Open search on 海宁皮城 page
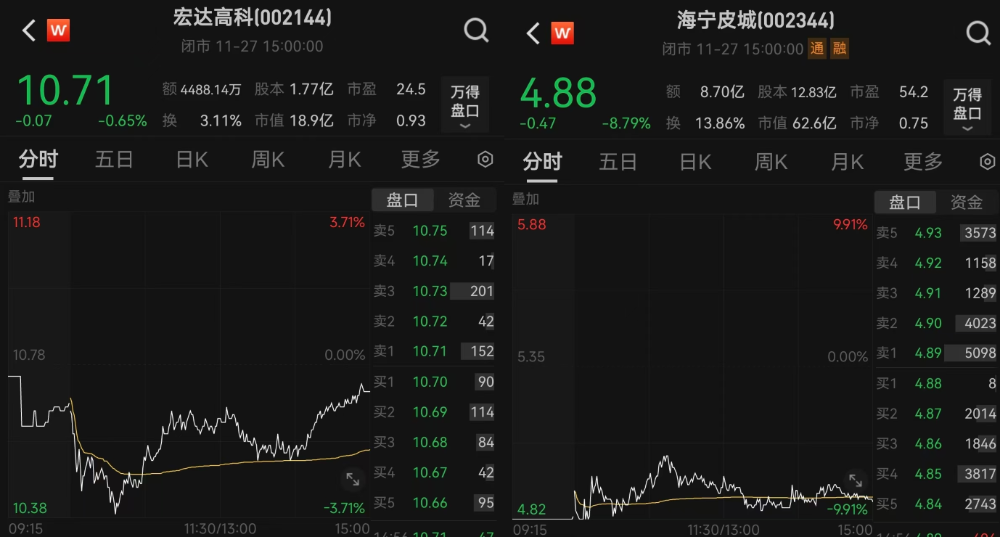1000x537 pixels. point(978,33)
